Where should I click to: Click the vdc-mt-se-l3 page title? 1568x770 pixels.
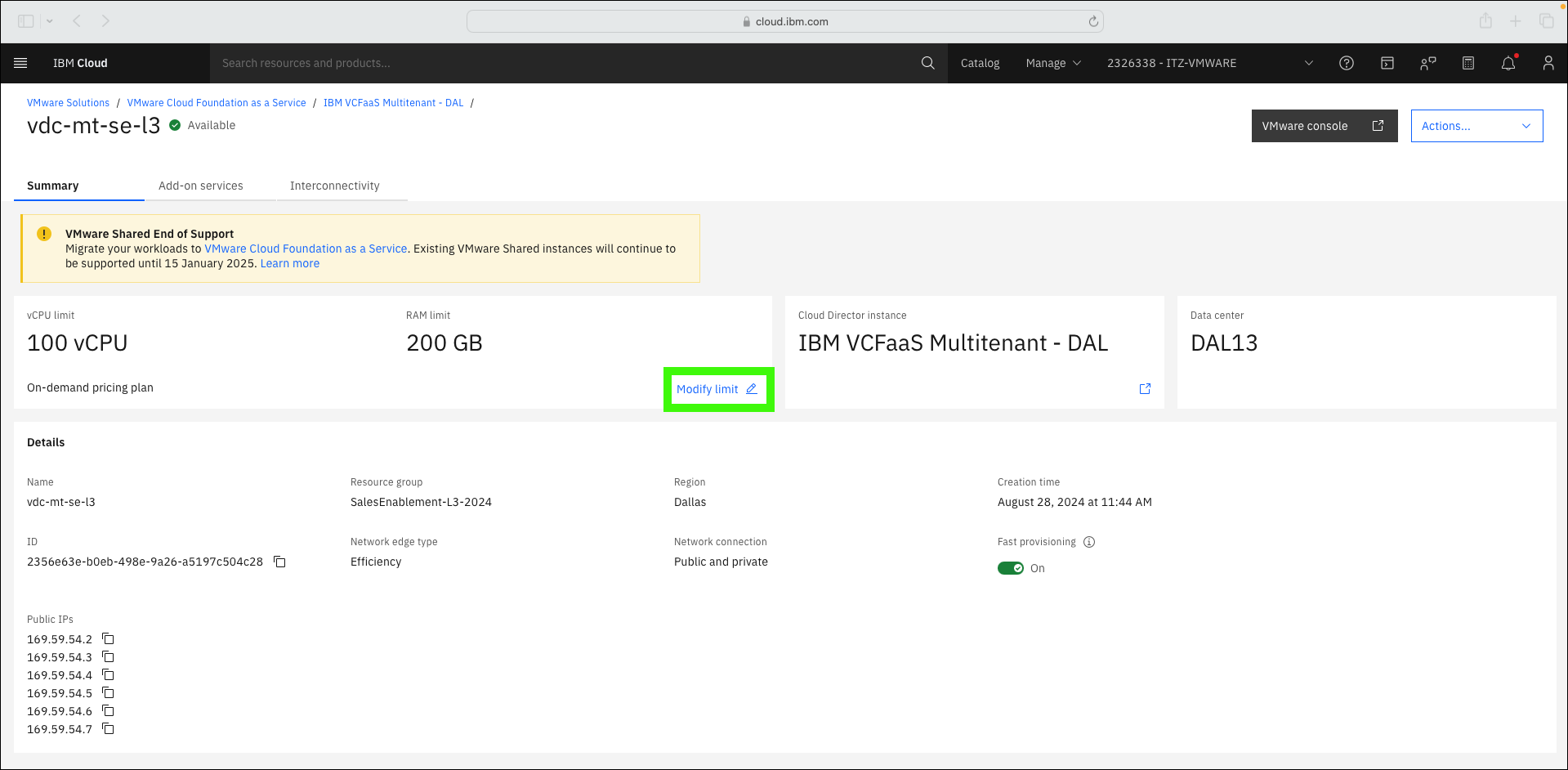[x=94, y=125]
